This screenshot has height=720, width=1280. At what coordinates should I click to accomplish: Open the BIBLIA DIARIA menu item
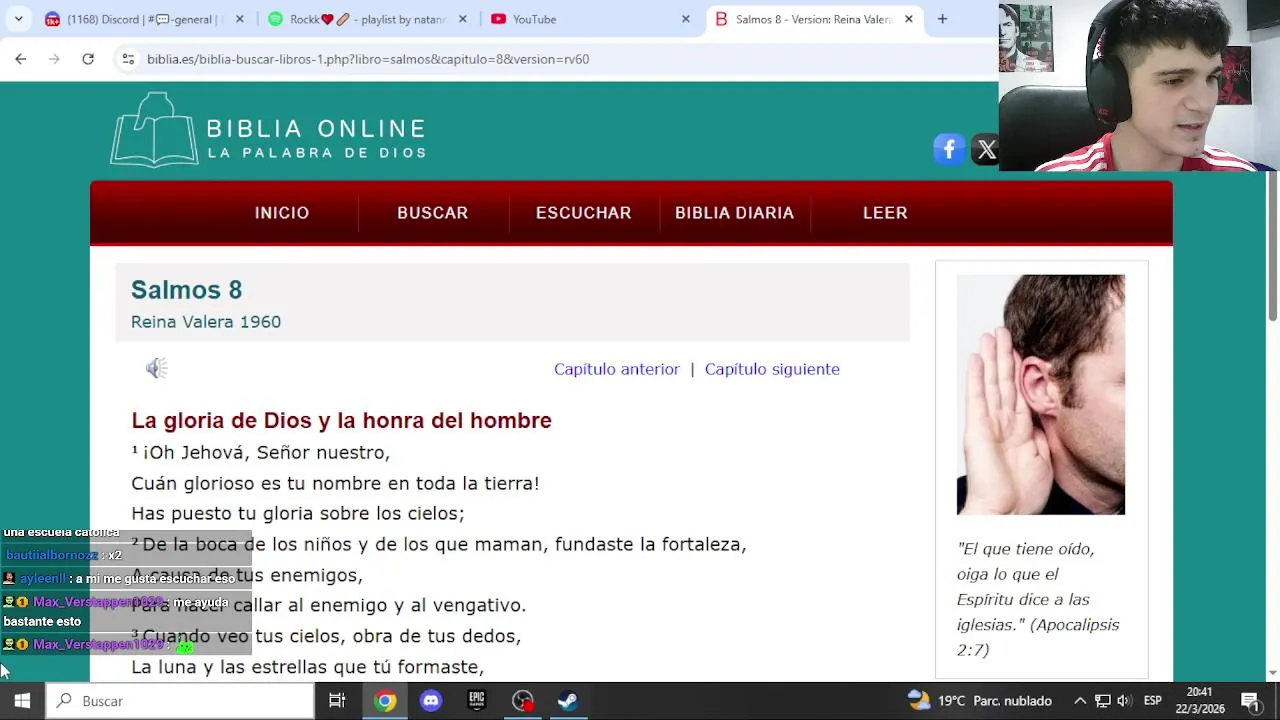(735, 213)
